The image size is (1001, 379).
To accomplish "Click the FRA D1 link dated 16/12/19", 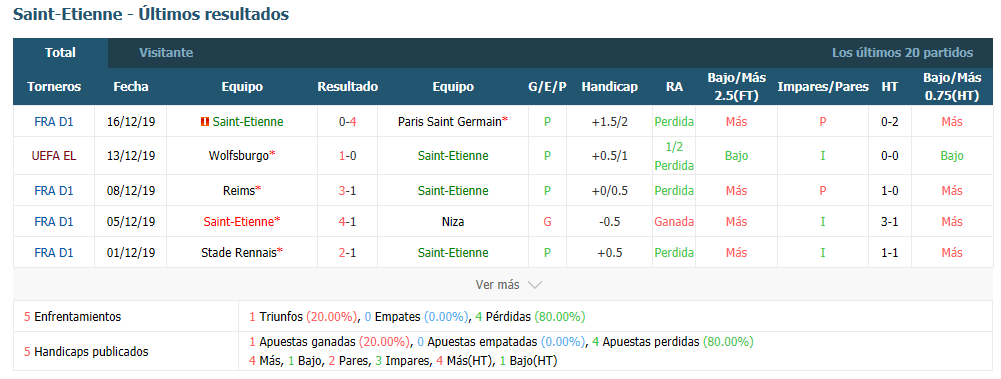I will pos(54,121).
